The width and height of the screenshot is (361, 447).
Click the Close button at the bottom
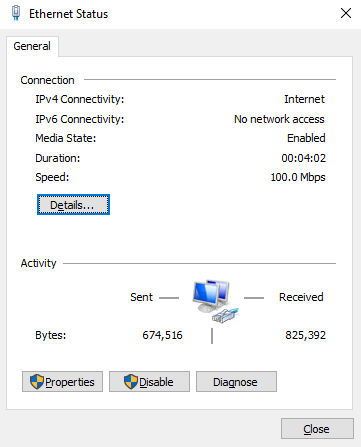[317, 429]
